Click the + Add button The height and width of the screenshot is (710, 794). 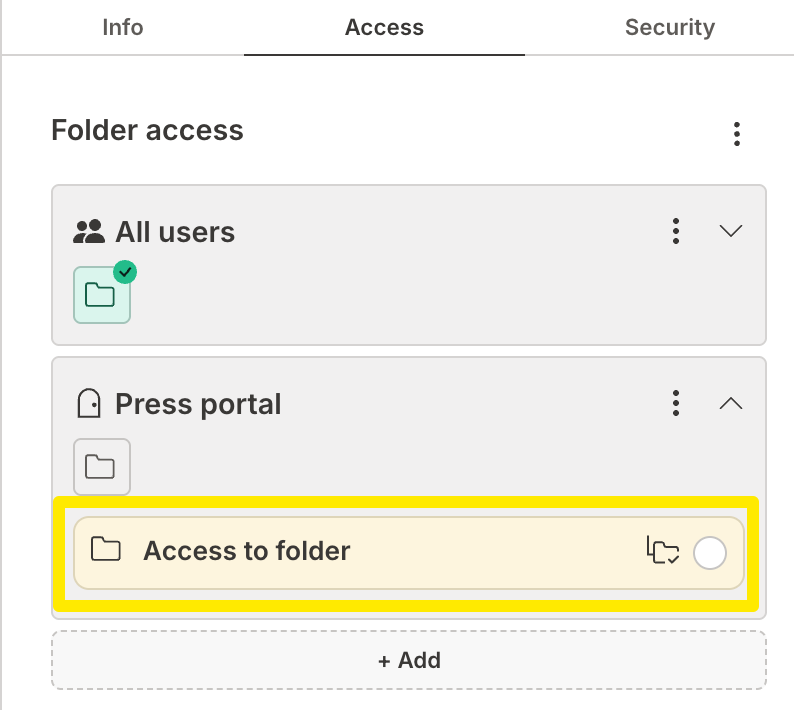pyautogui.click(x=409, y=660)
